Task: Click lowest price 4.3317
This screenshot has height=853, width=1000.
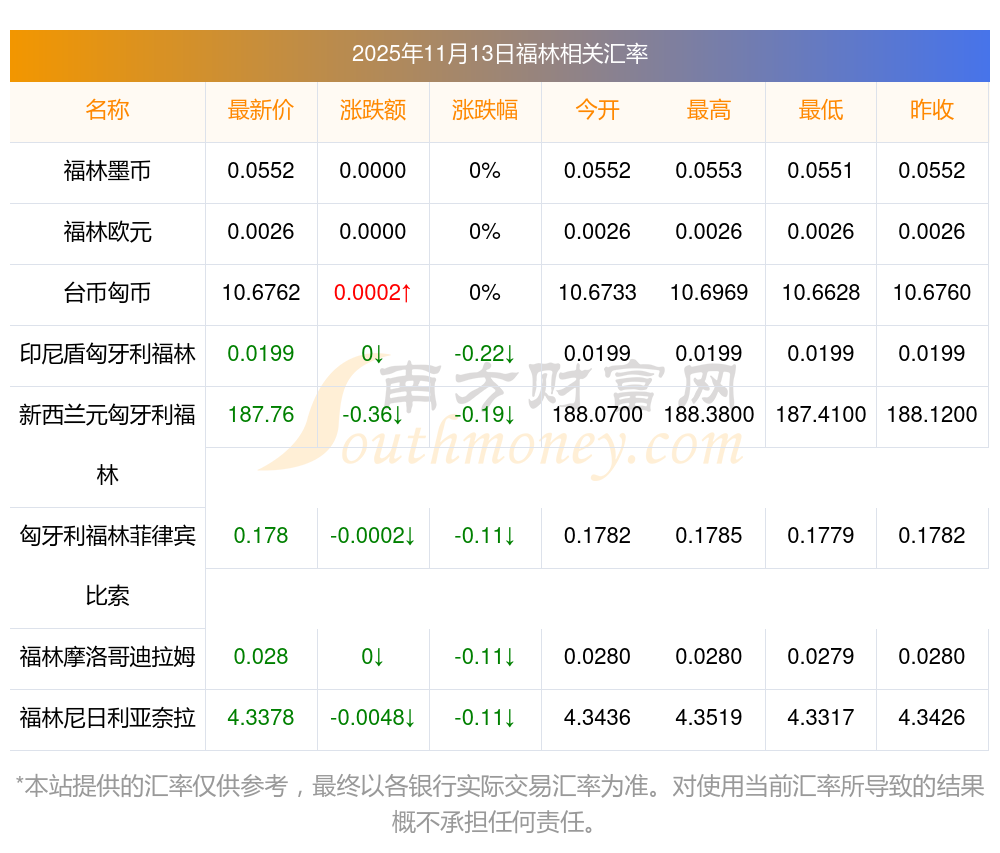Action: [821, 718]
